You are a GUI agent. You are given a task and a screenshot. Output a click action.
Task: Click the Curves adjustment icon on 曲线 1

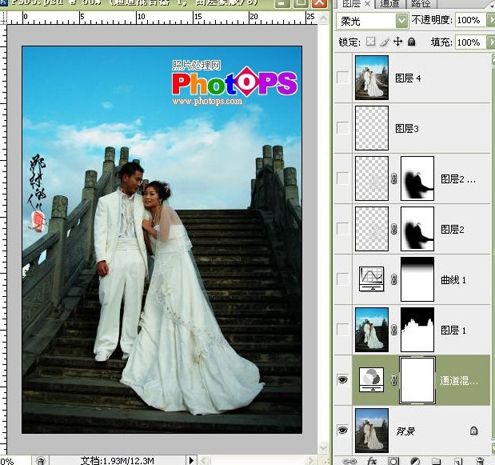(371, 279)
